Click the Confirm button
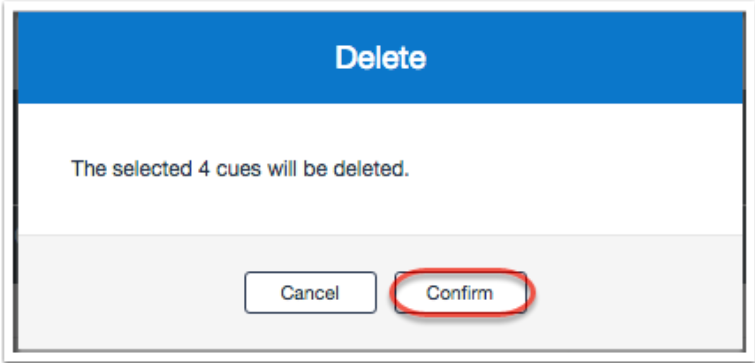Screen dimensions: 755x363 click(460, 292)
